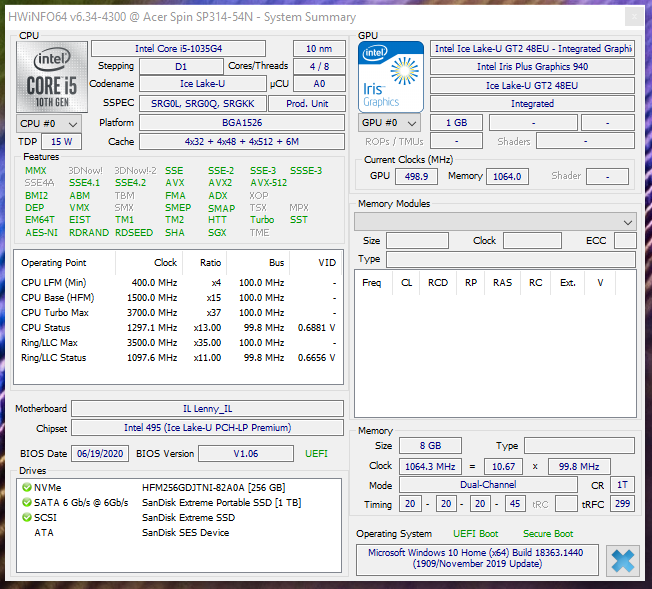Image resolution: width=652 pixels, height=589 pixels.
Task: Click the SATA drive green status icon
Action: 26,503
